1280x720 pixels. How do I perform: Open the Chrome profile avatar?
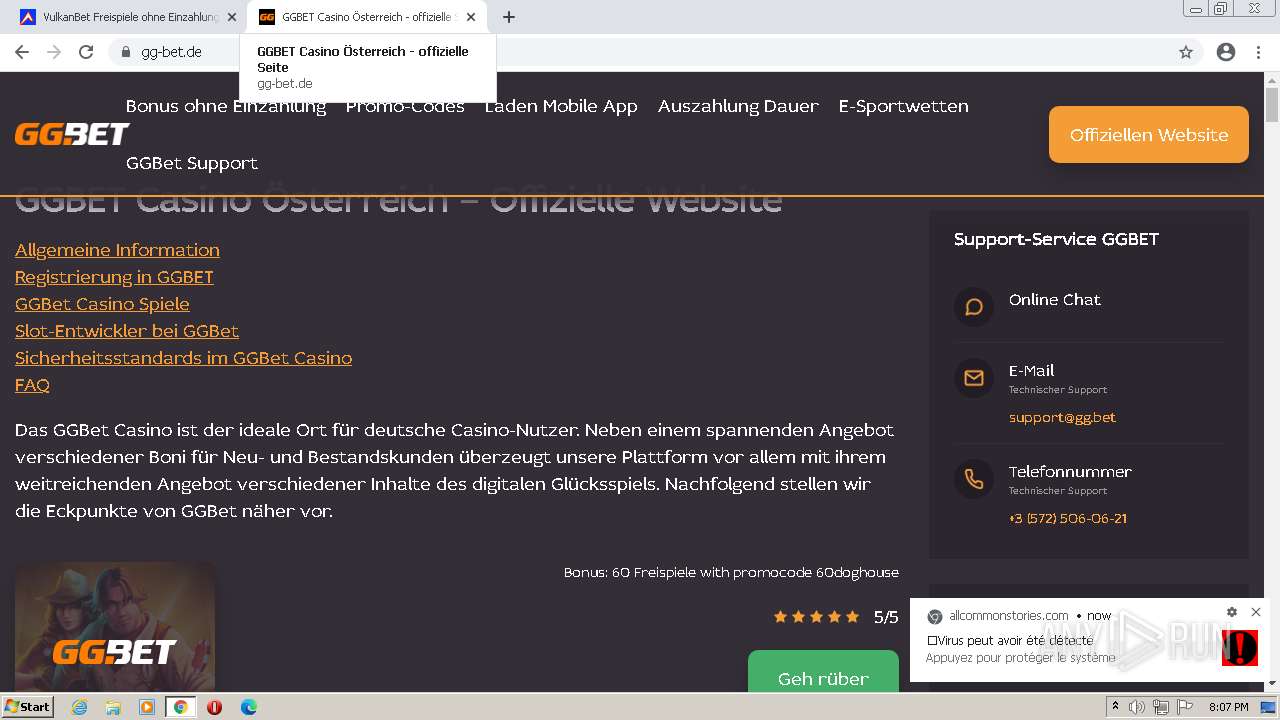(1226, 52)
